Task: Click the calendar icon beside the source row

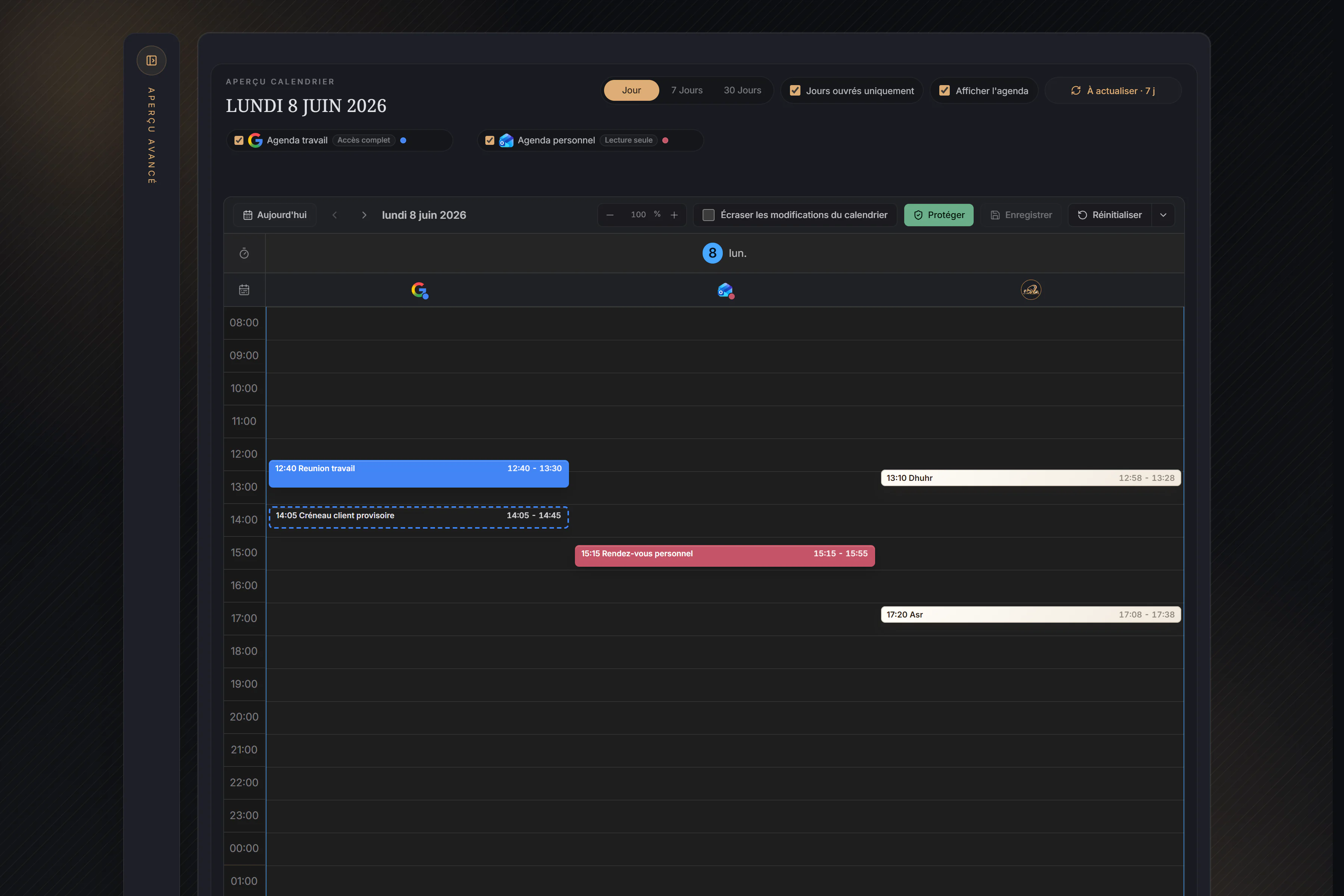Action: [244, 290]
